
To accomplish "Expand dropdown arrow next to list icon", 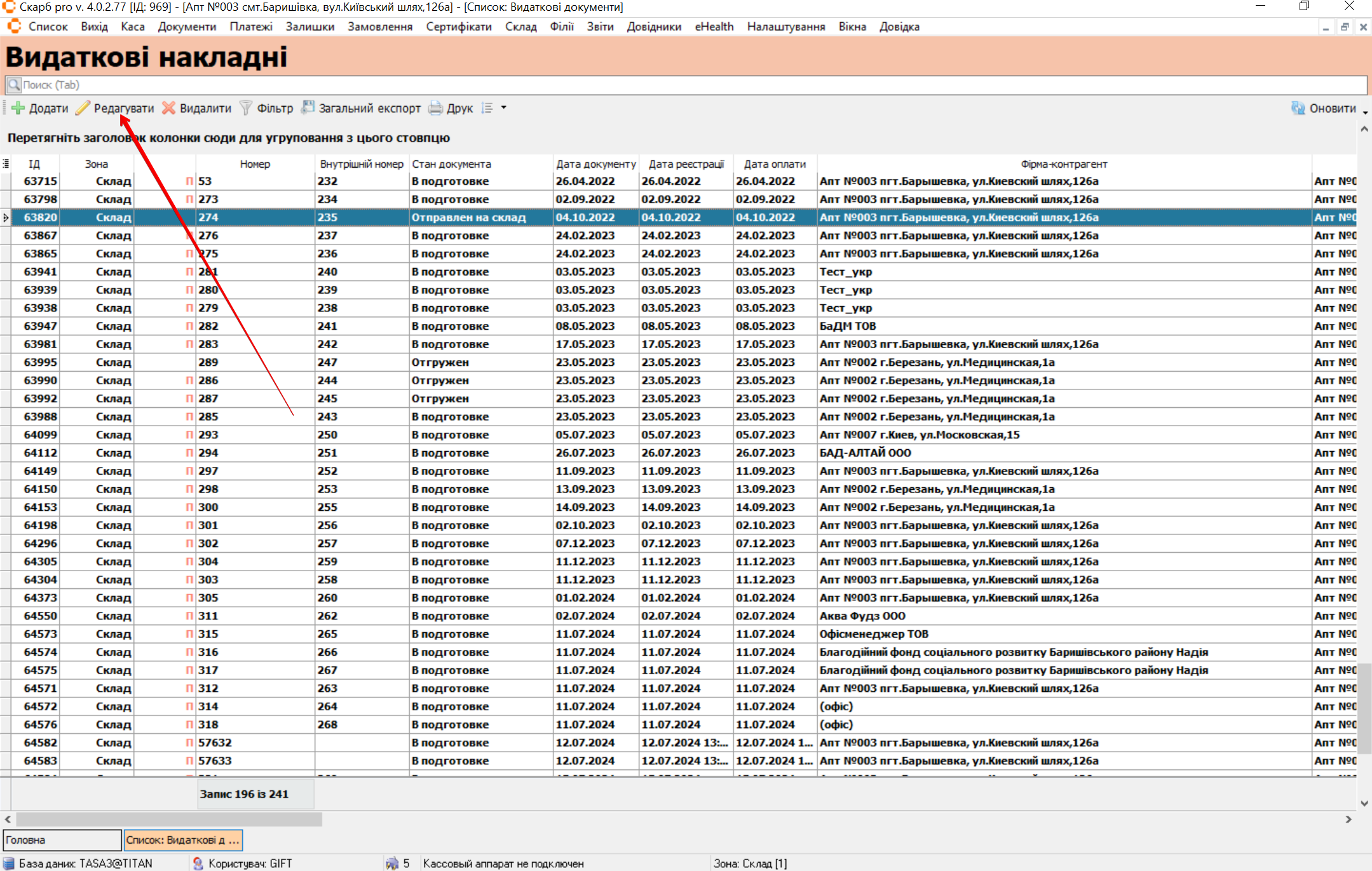I will click(504, 108).
